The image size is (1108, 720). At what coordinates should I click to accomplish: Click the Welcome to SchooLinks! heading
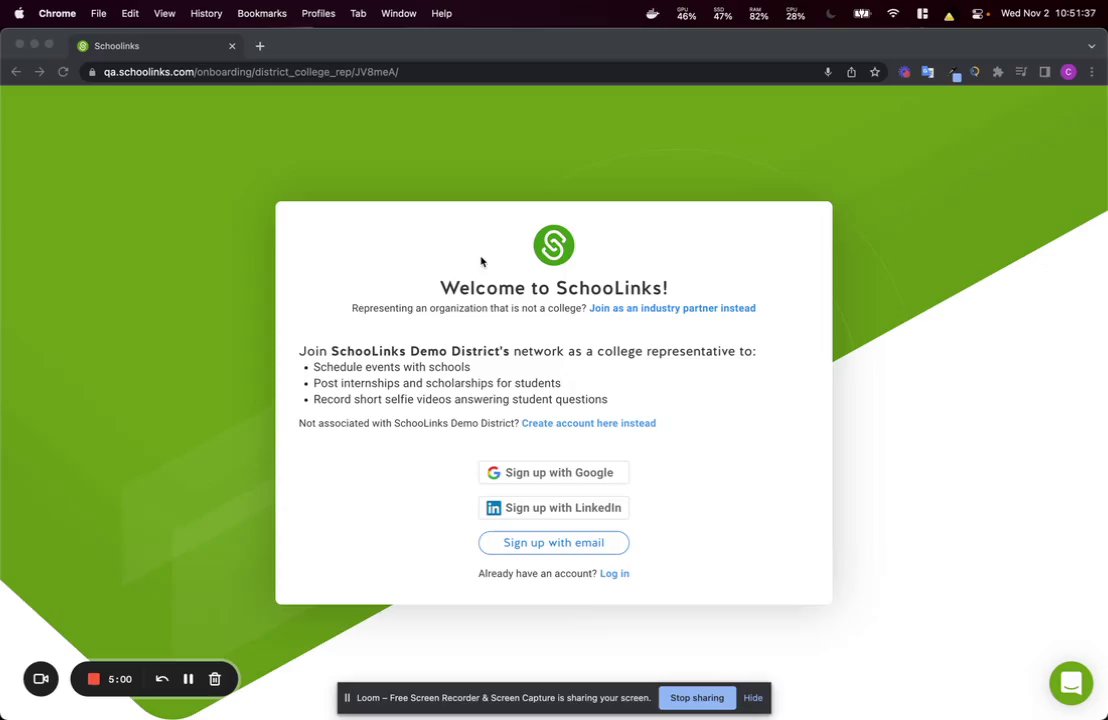pos(553,288)
